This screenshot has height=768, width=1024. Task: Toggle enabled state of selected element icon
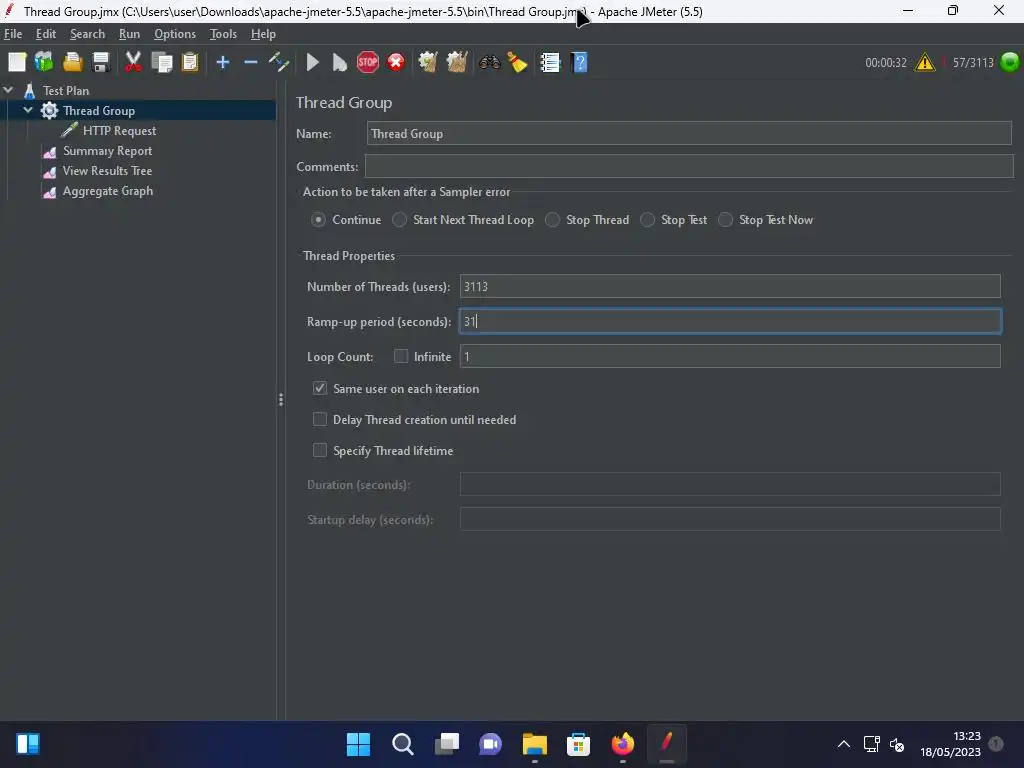tap(279, 62)
